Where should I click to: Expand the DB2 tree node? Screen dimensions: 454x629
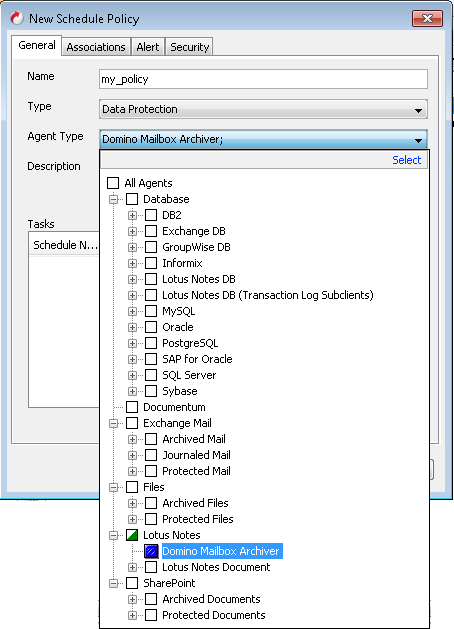point(132,215)
